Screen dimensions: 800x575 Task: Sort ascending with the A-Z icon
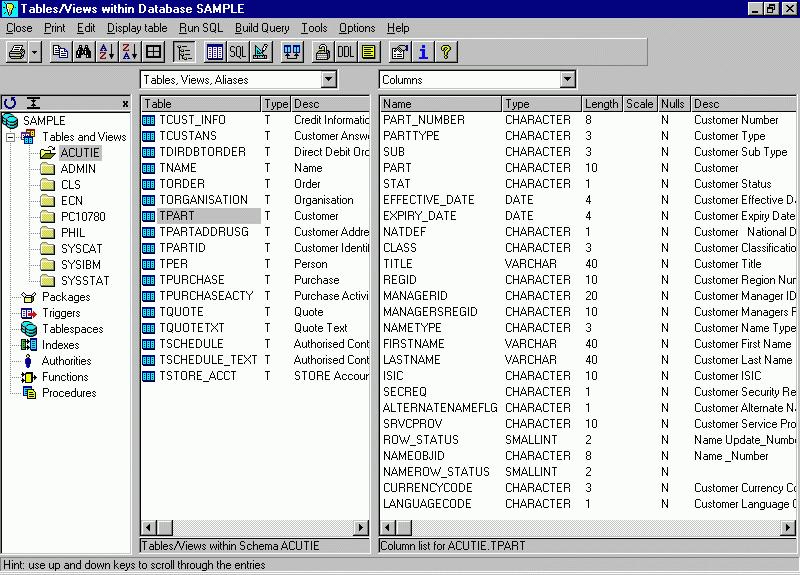pyautogui.click(x=107, y=52)
